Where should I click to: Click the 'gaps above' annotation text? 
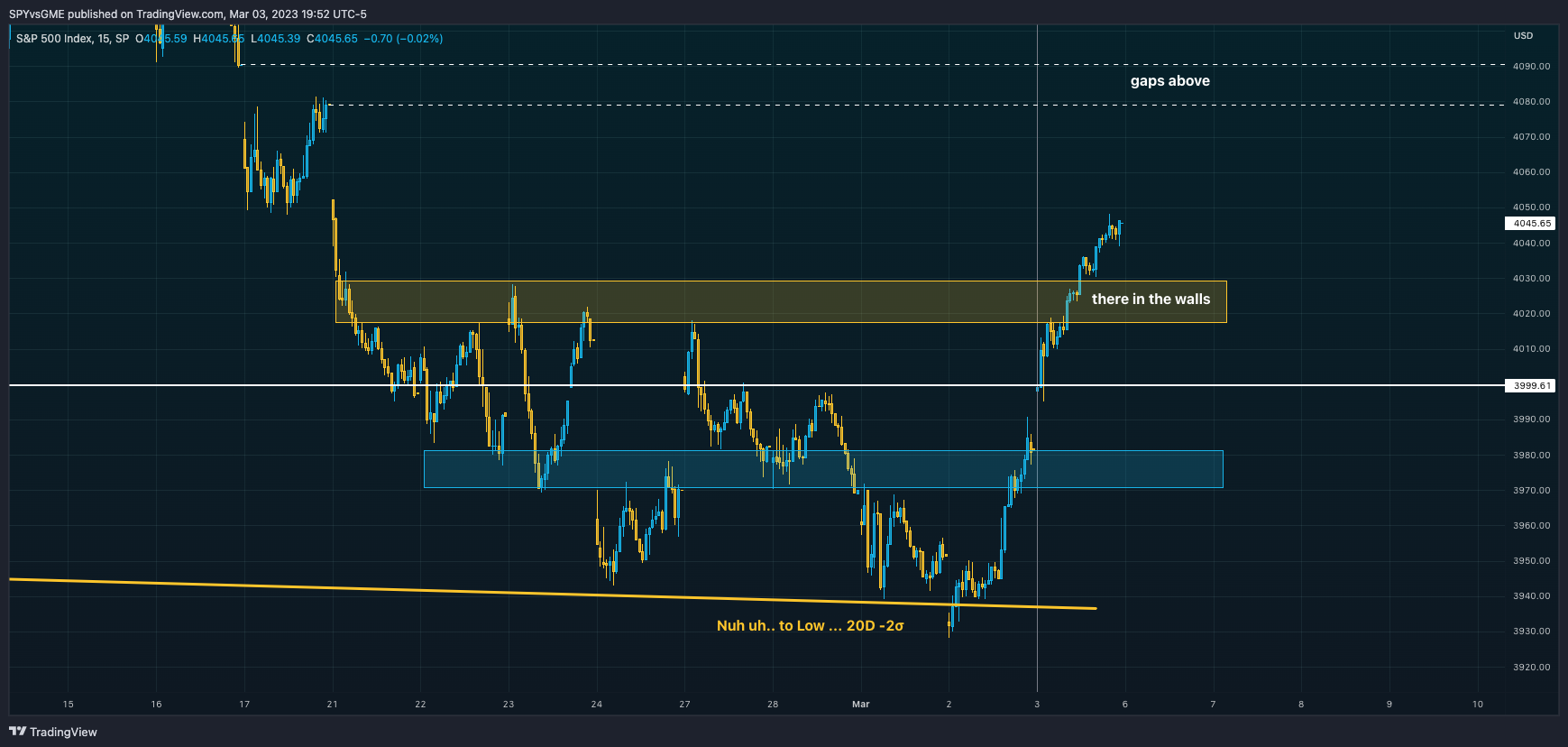(x=1169, y=81)
